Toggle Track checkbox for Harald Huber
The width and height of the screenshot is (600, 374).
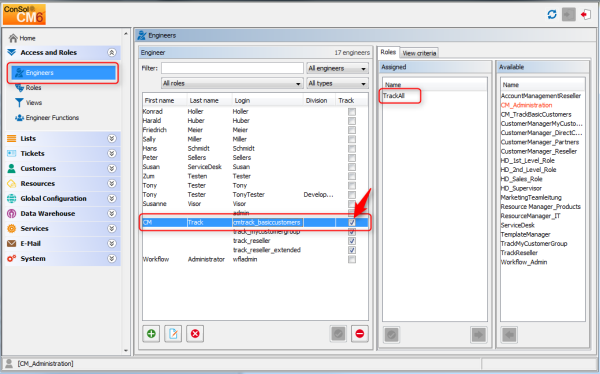[352, 121]
